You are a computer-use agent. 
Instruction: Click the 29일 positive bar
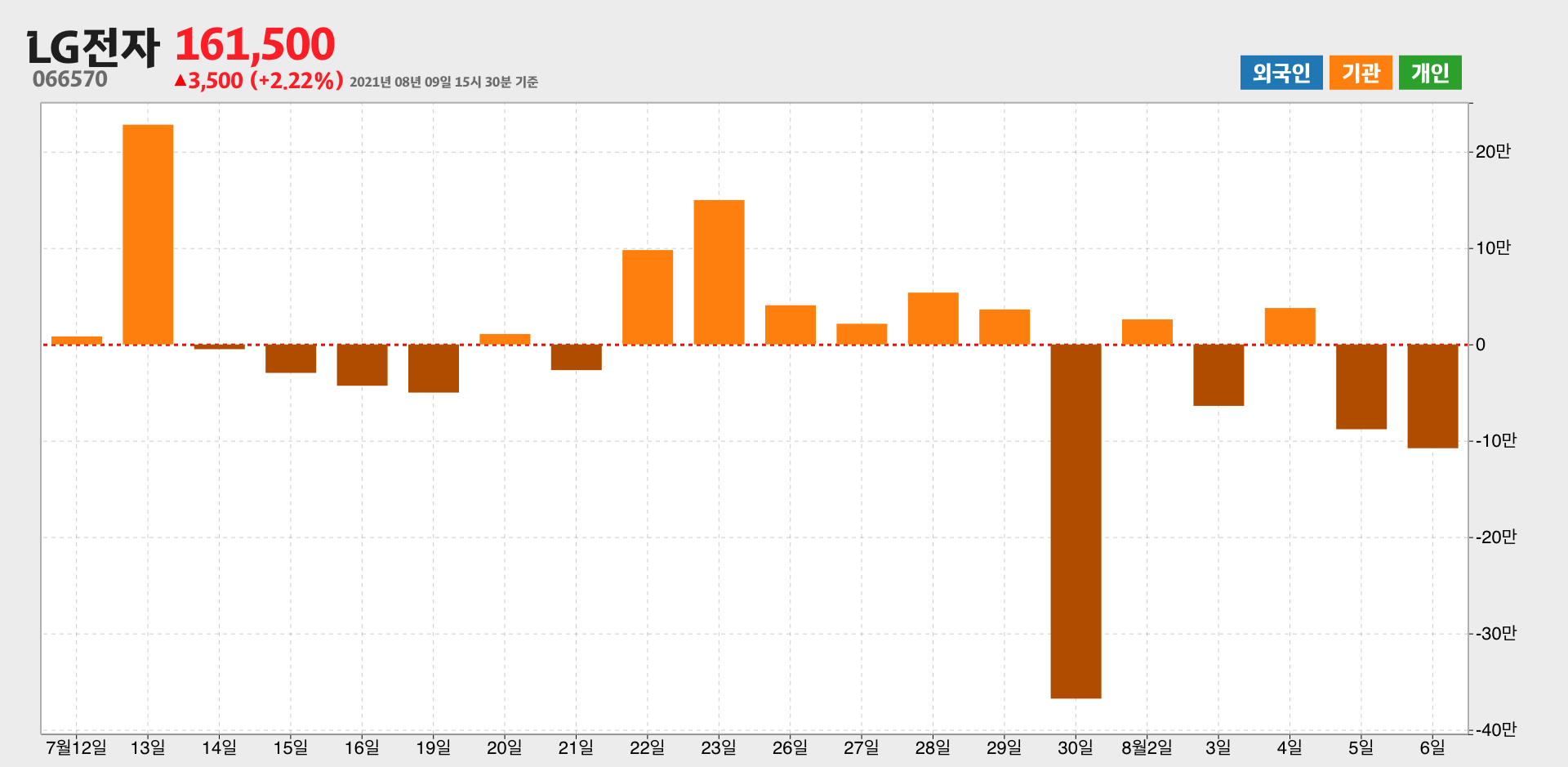click(x=1004, y=327)
